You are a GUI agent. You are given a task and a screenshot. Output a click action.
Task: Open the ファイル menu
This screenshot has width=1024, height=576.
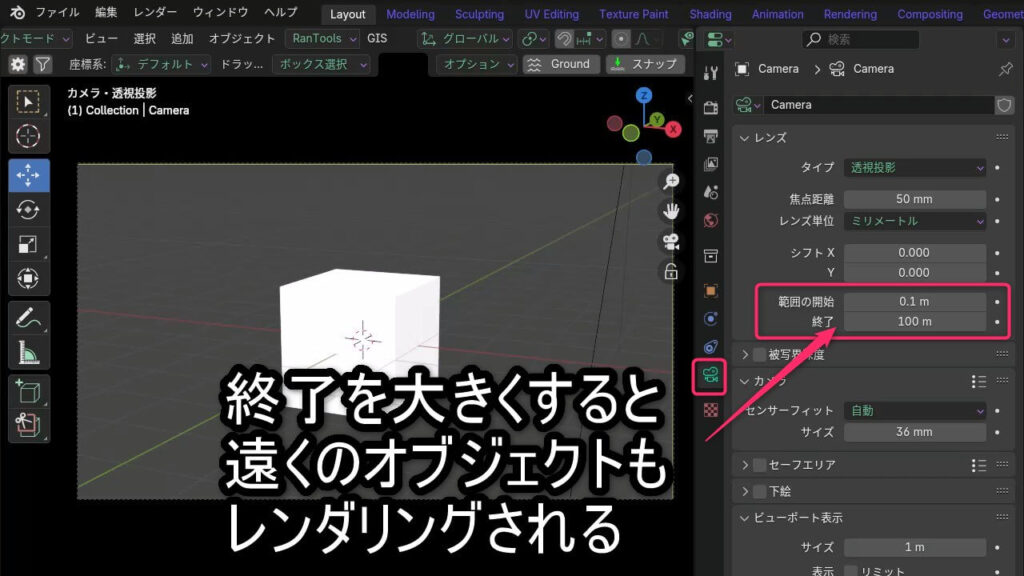57,12
